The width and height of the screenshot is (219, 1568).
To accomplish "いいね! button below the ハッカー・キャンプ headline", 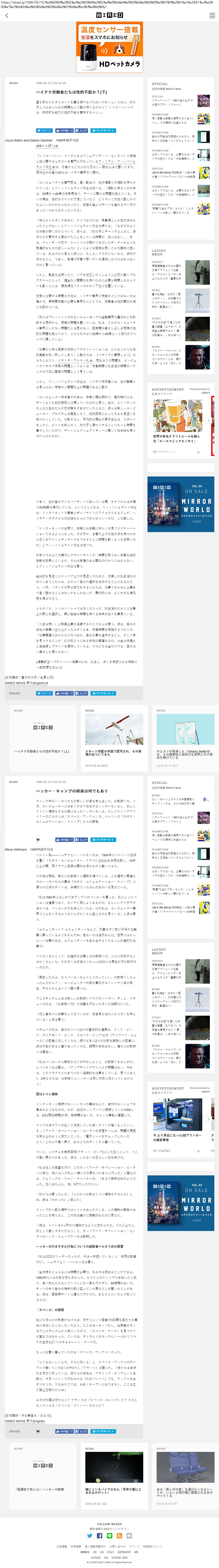I will (64, 839).
